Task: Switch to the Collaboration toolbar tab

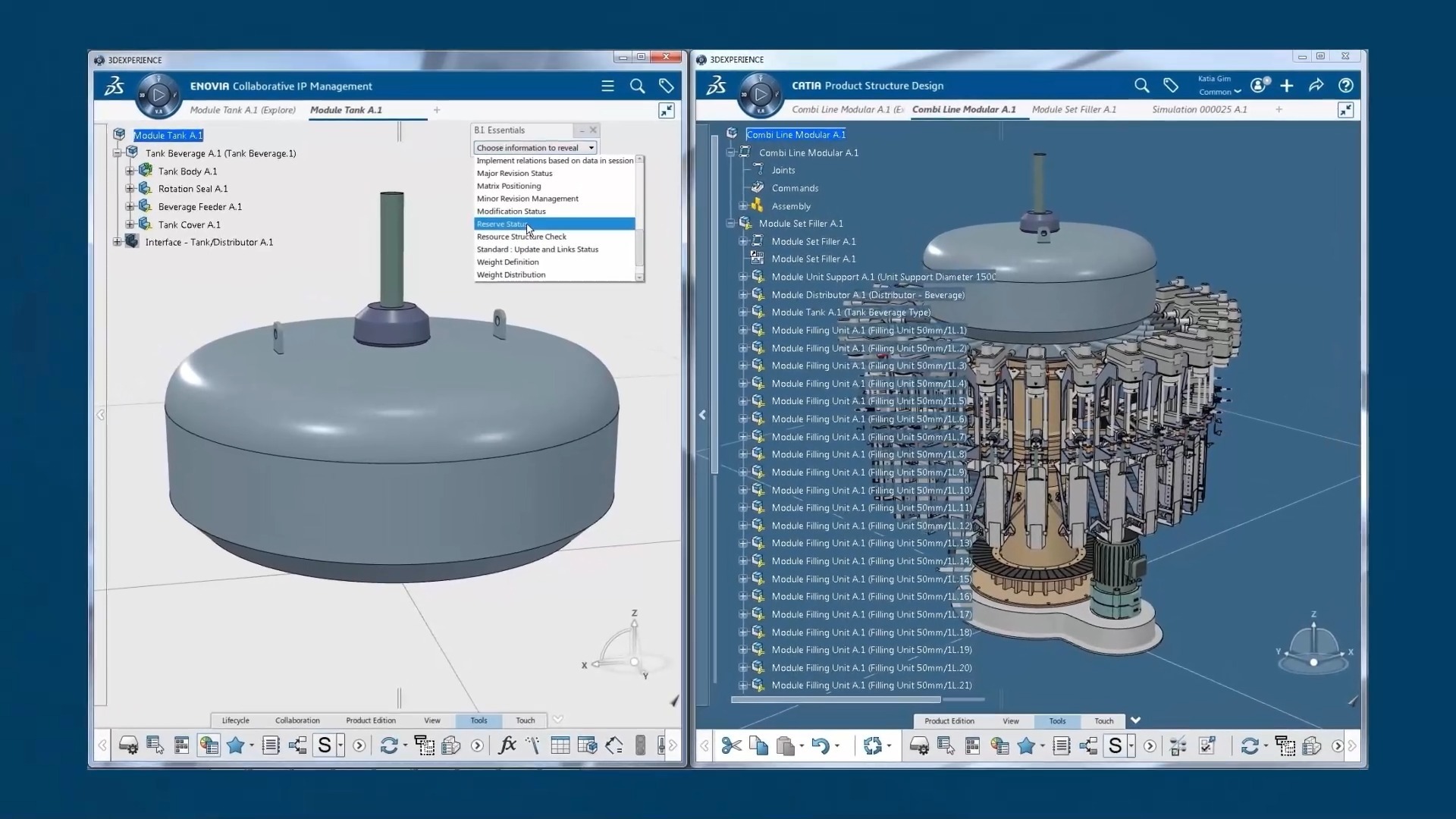Action: pyautogui.click(x=297, y=720)
